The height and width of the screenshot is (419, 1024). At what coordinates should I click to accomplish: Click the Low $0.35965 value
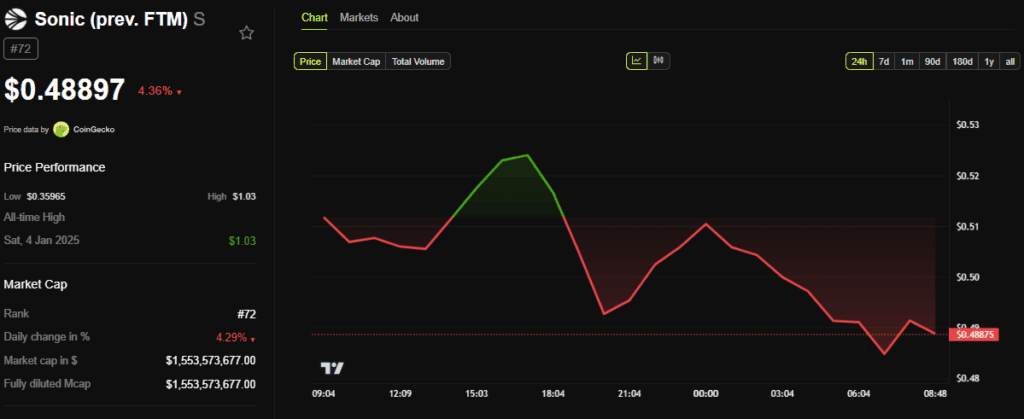click(x=46, y=196)
